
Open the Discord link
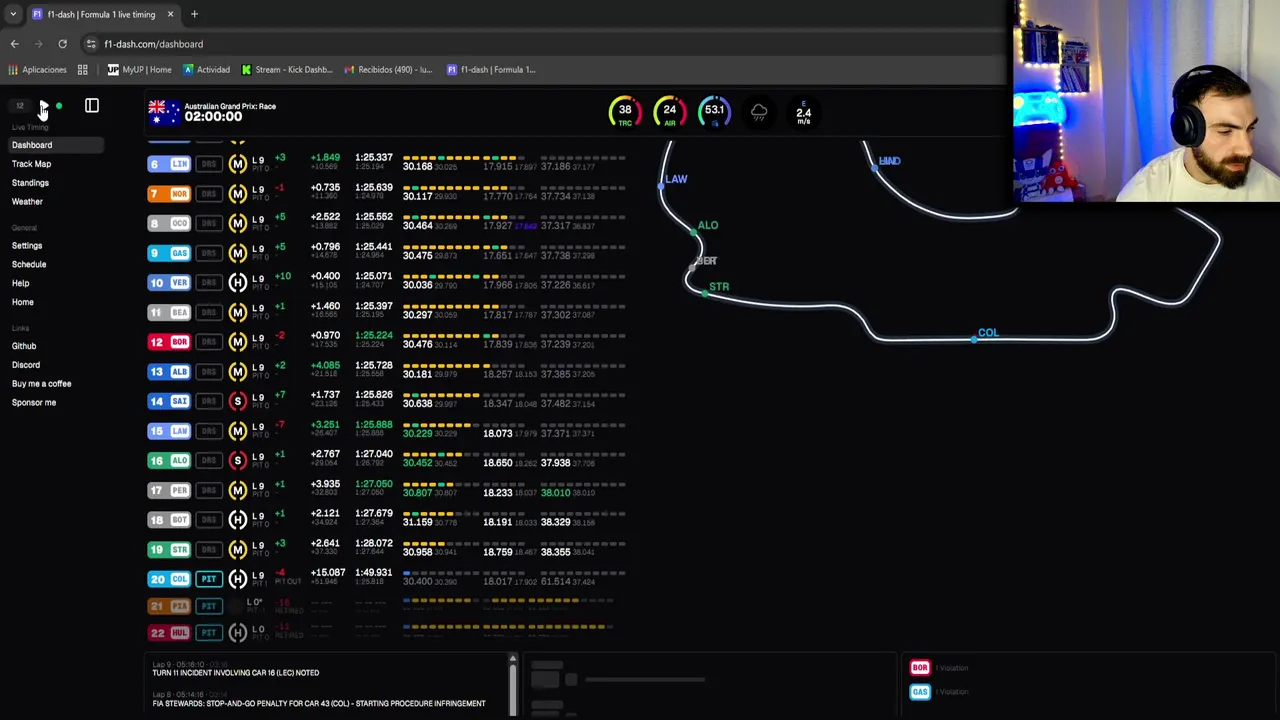point(26,365)
